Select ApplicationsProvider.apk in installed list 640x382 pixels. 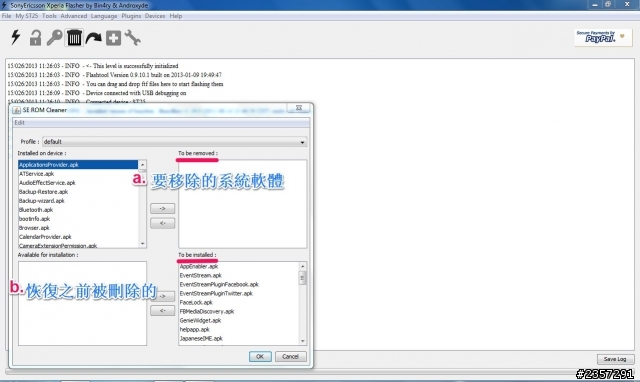pos(78,164)
